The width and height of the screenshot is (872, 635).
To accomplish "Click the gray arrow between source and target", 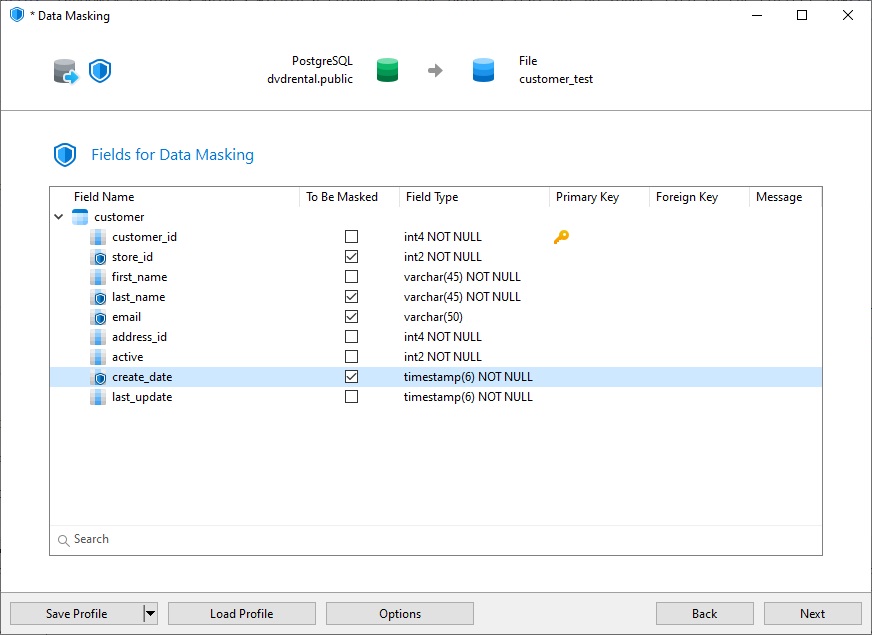I will 435,71.
